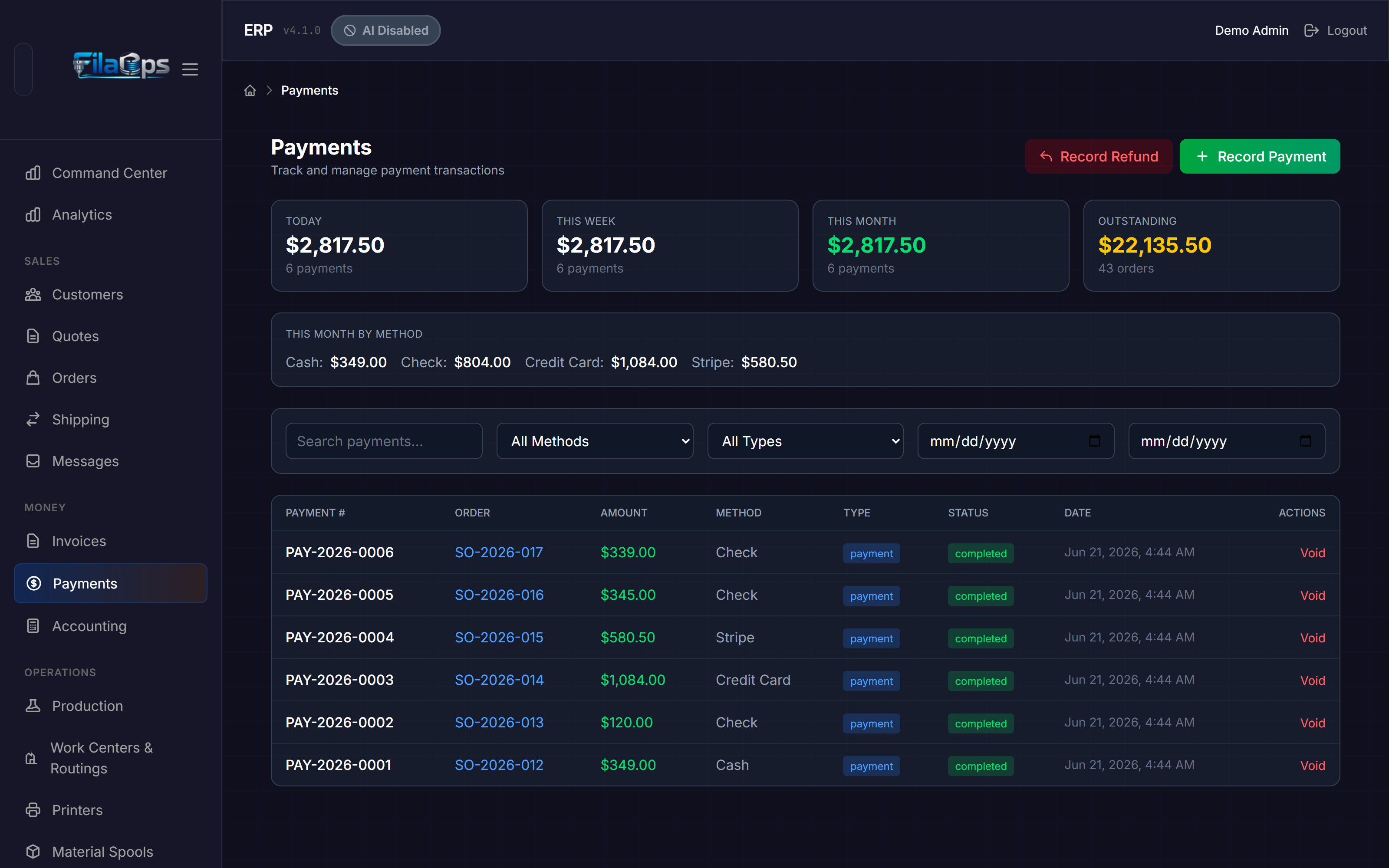Open Material Spools in the sidebar
This screenshot has width=1389, height=868.
pyautogui.click(x=110, y=852)
